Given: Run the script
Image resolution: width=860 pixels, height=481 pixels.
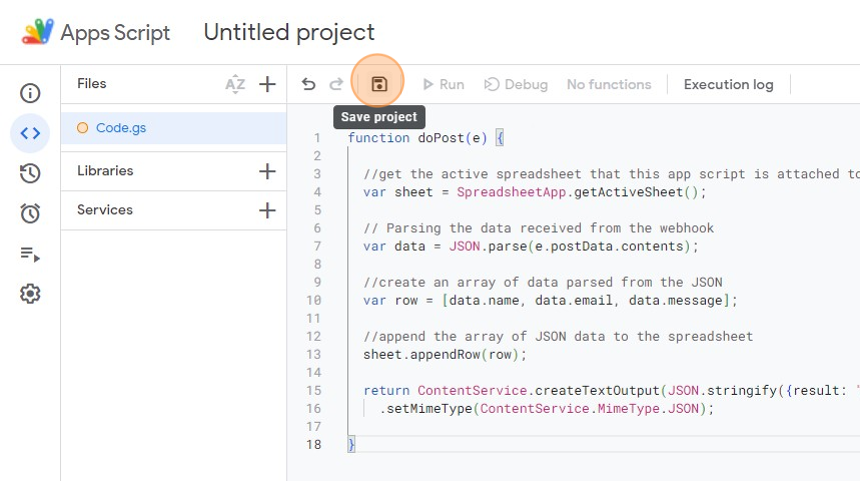Looking at the screenshot, I should 443,85.
